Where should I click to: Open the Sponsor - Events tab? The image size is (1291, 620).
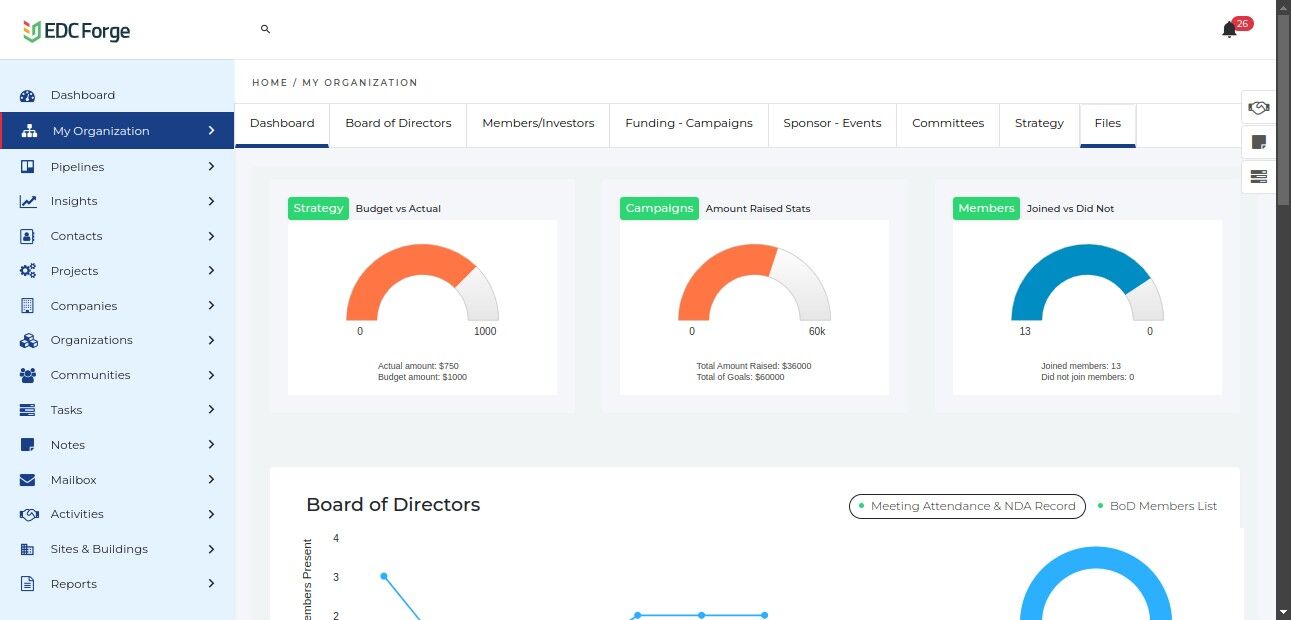pyautogui.click(x=832, y=124)
